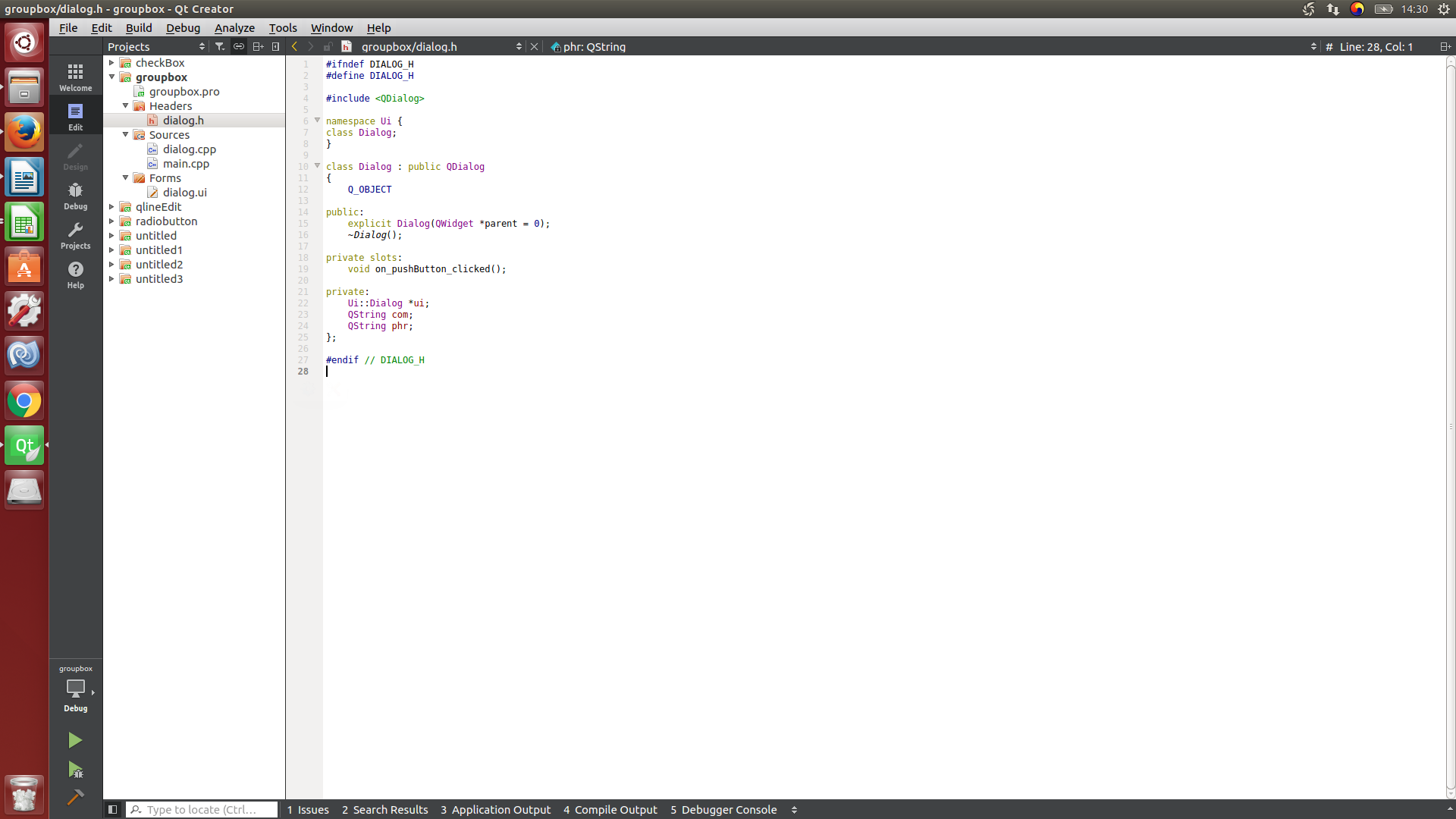Click the Type to locate field
The image size is (1456, 819).
[202, 809]
